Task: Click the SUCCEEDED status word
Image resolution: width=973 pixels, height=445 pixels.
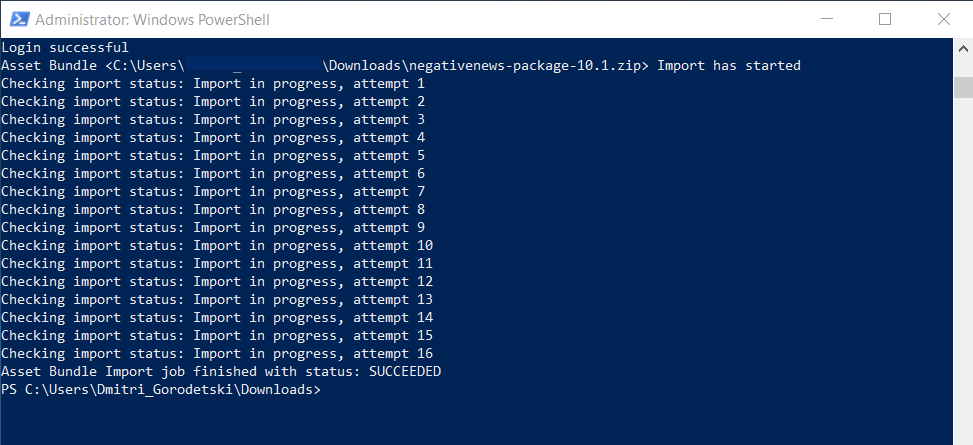Action: 405,372
